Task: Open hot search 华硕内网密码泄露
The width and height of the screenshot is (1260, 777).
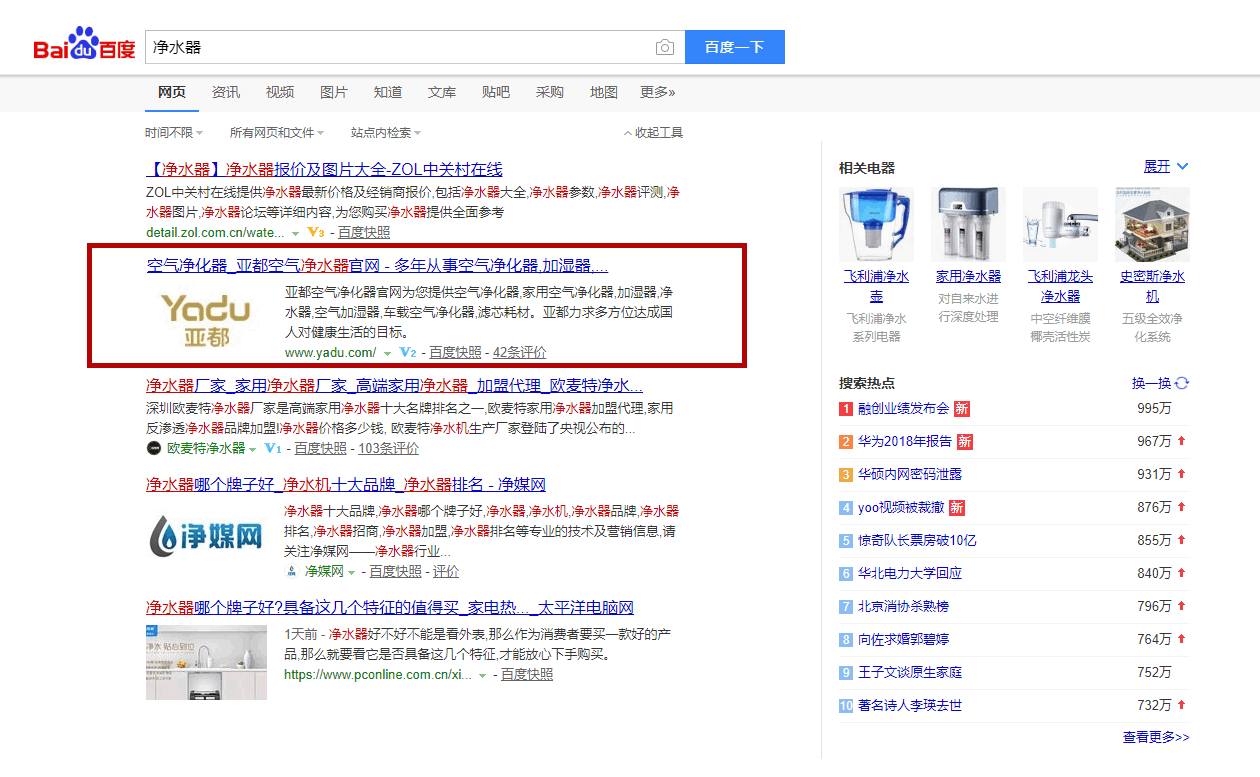Action: click(910, 474)
